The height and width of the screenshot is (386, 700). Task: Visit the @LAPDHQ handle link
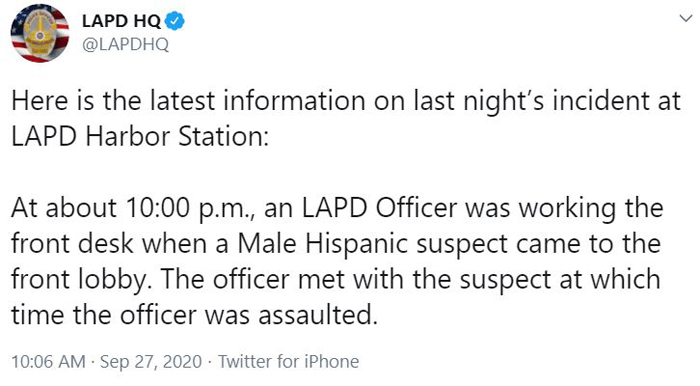click(125, 44)
